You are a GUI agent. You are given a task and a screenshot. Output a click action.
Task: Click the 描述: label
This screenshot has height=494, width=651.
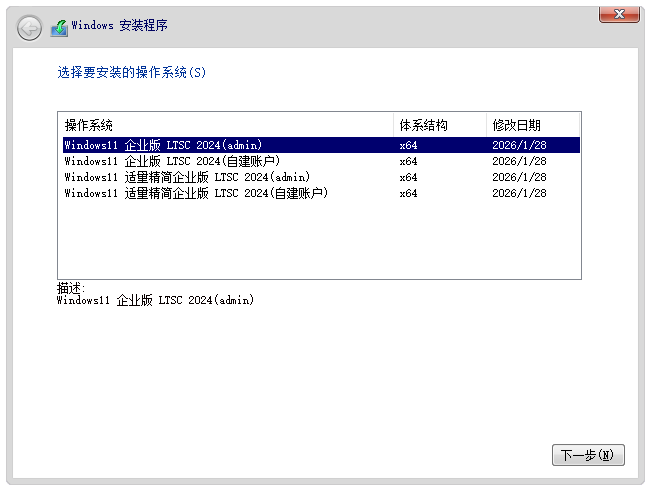click(x=71, y=288)
